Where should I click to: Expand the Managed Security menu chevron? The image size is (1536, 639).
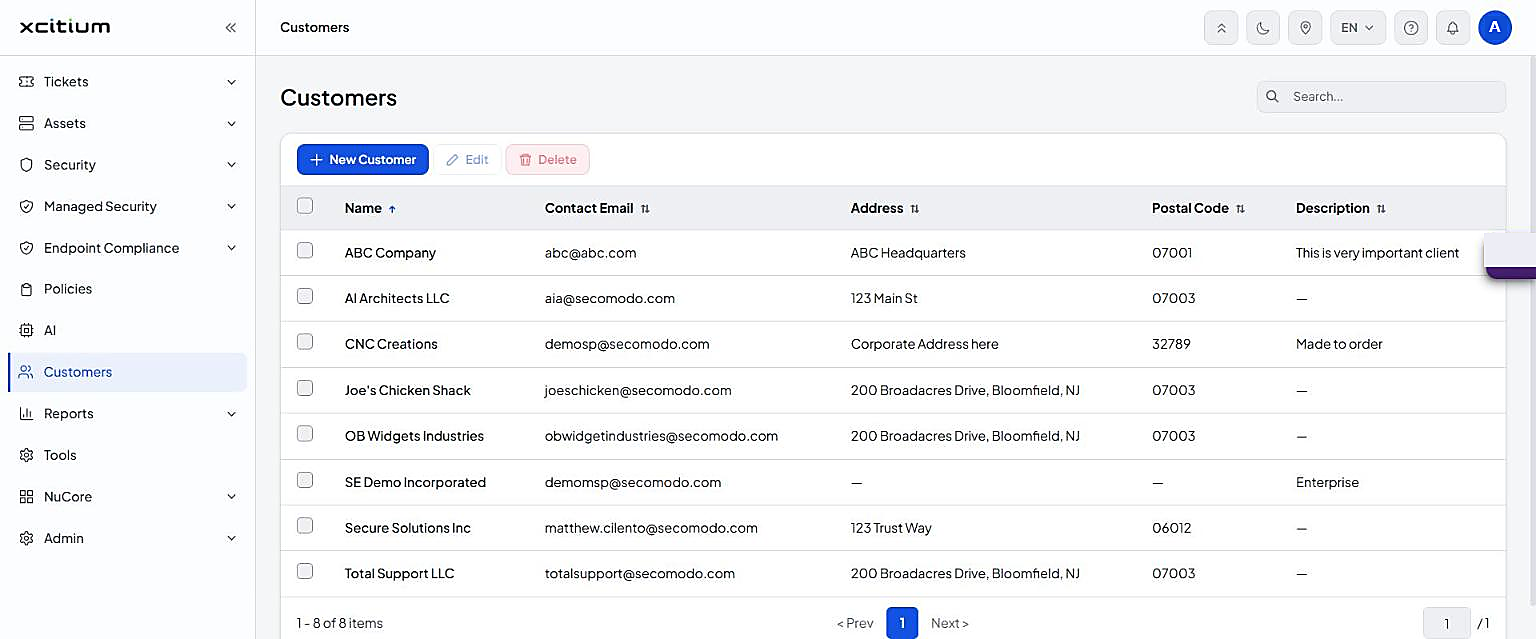pos(231,207)
